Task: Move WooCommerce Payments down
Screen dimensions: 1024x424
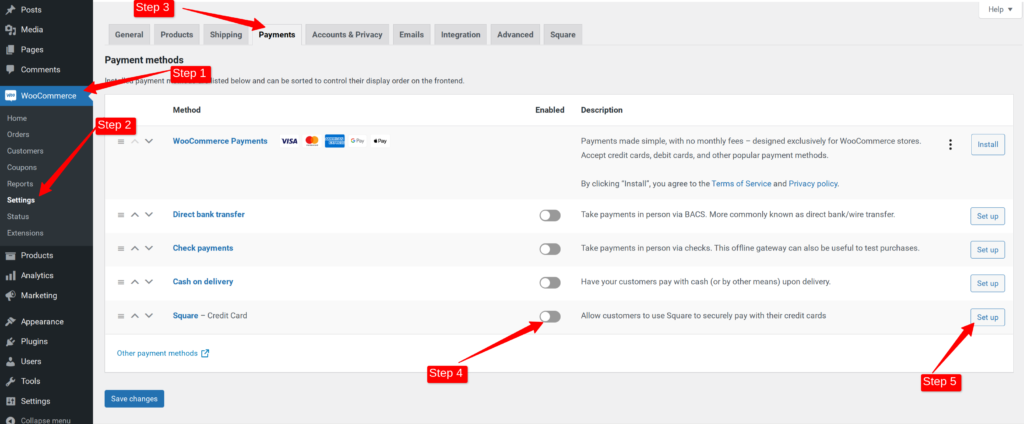Action: pyautogui.click(x=149, y=142)
